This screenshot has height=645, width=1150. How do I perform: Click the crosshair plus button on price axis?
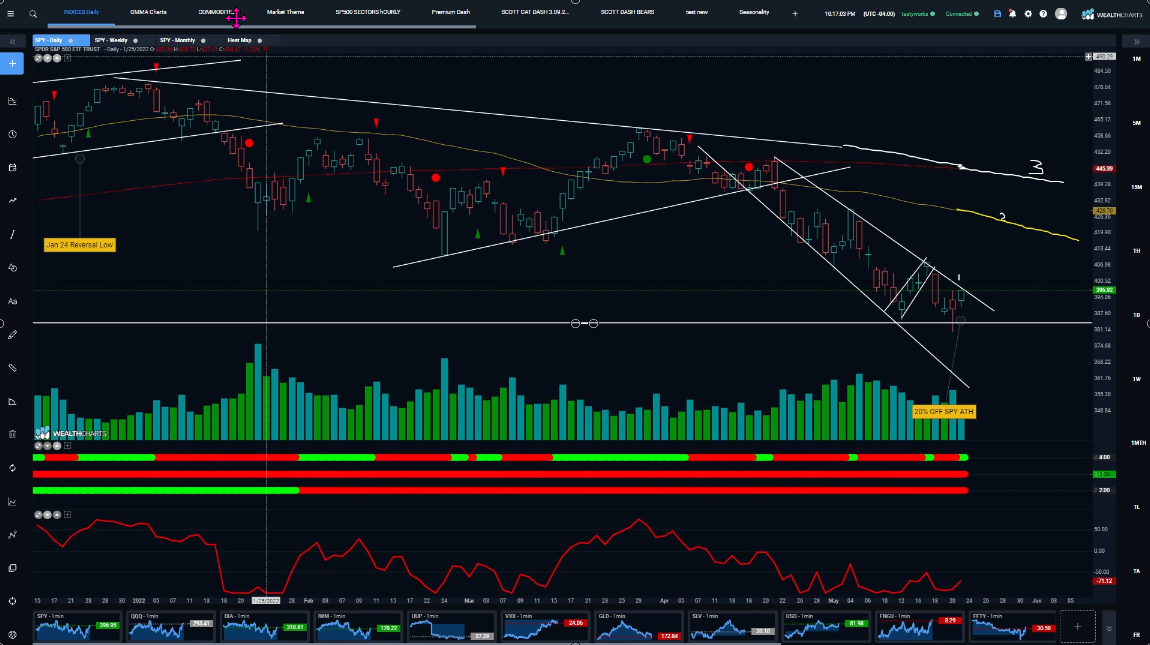[x=1088, y=57]
